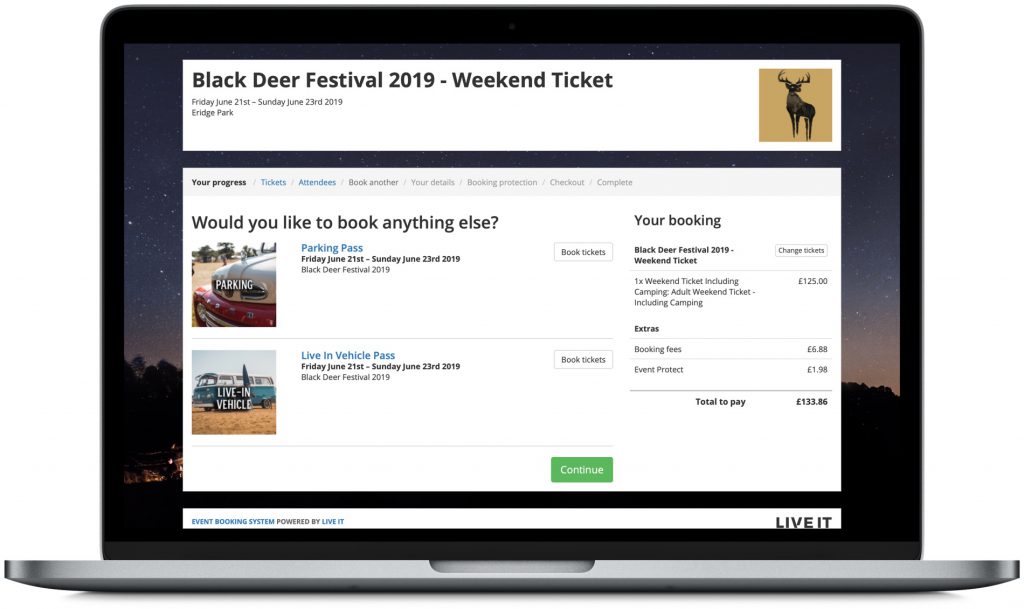
Task: Click the Change tickets button
Action: point(801,250)
